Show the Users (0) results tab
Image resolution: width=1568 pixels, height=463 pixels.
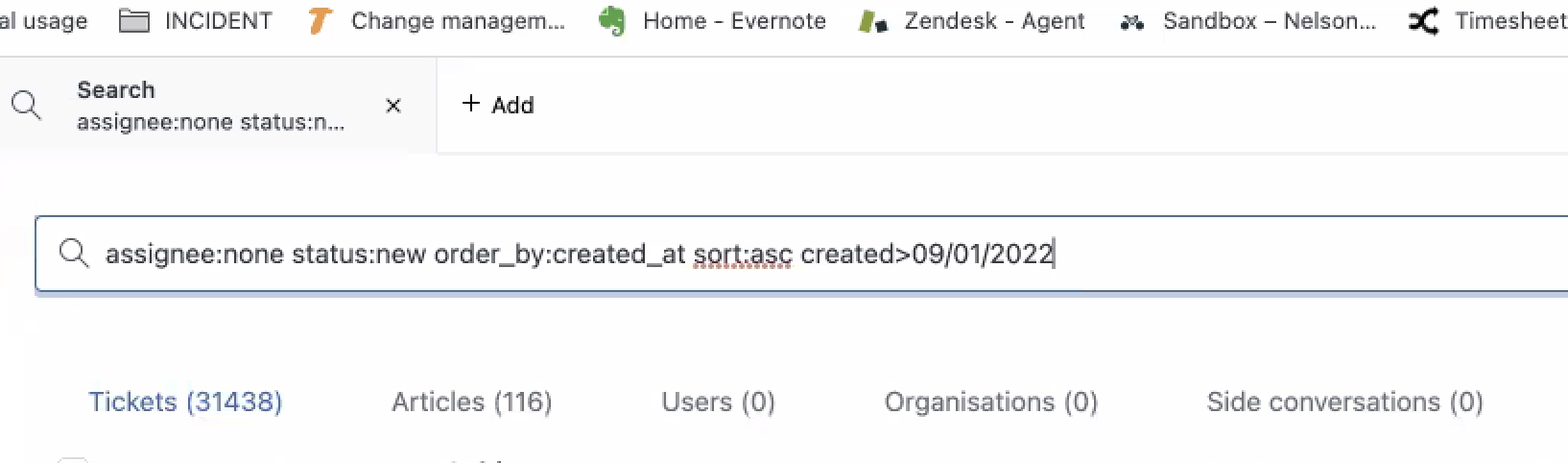[718, 402]
